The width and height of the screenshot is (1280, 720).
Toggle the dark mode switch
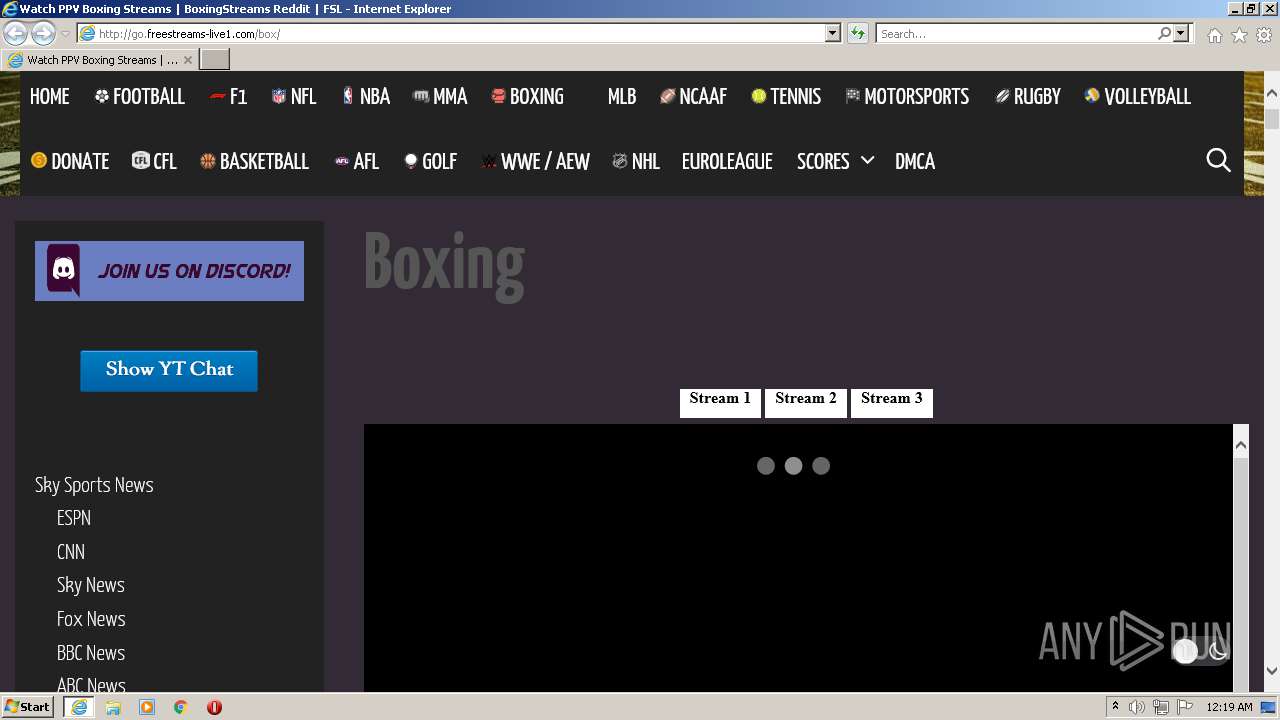point(1201,652)
